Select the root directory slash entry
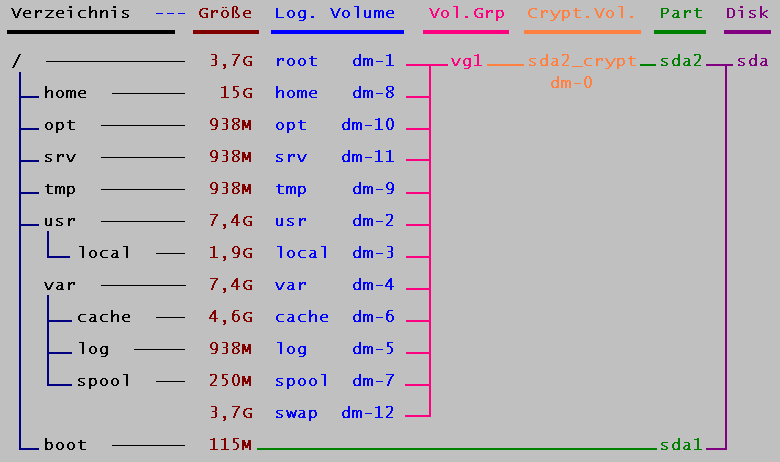This screenshot has width=780, height=462. (16, 61)
